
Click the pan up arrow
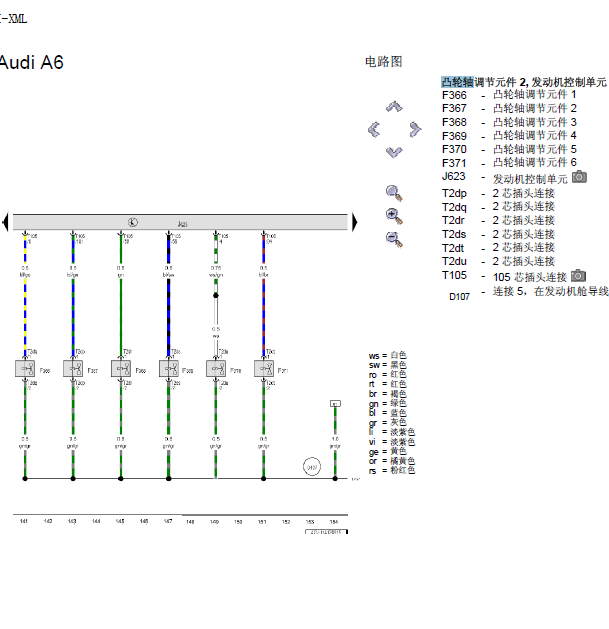pos(394,106)
